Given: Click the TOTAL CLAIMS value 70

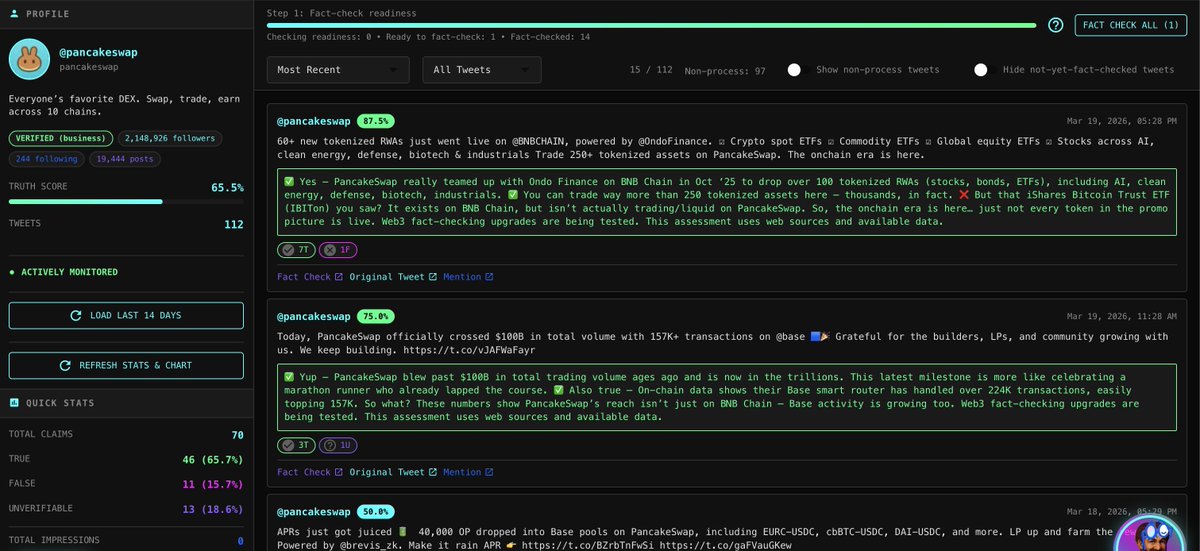Looking at the screenshot, I should [x=236, y=433].
